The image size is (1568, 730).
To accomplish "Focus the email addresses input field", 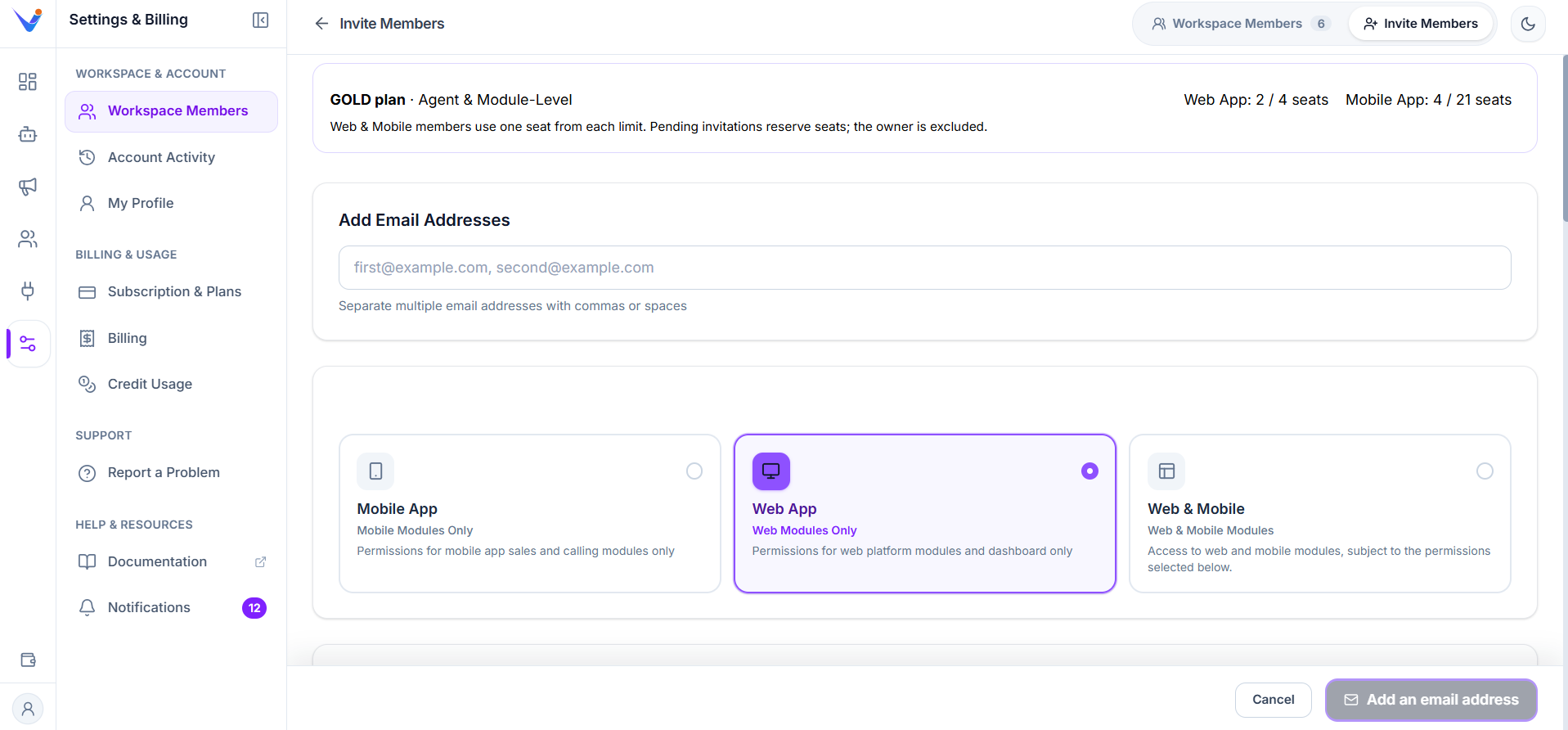I will pyautogui.click(x=924, y=268).
